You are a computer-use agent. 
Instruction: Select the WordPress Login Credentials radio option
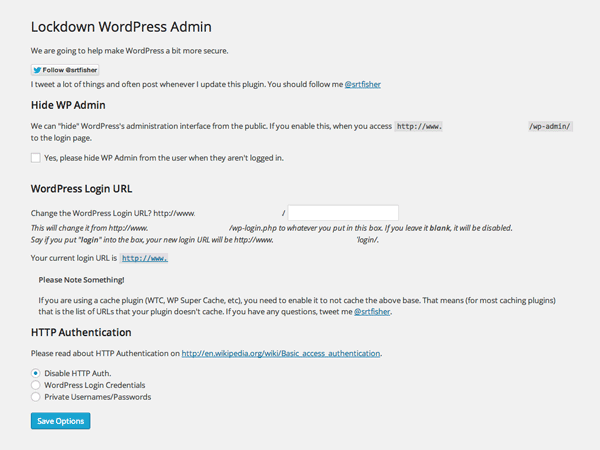click(x=36, y=385)
